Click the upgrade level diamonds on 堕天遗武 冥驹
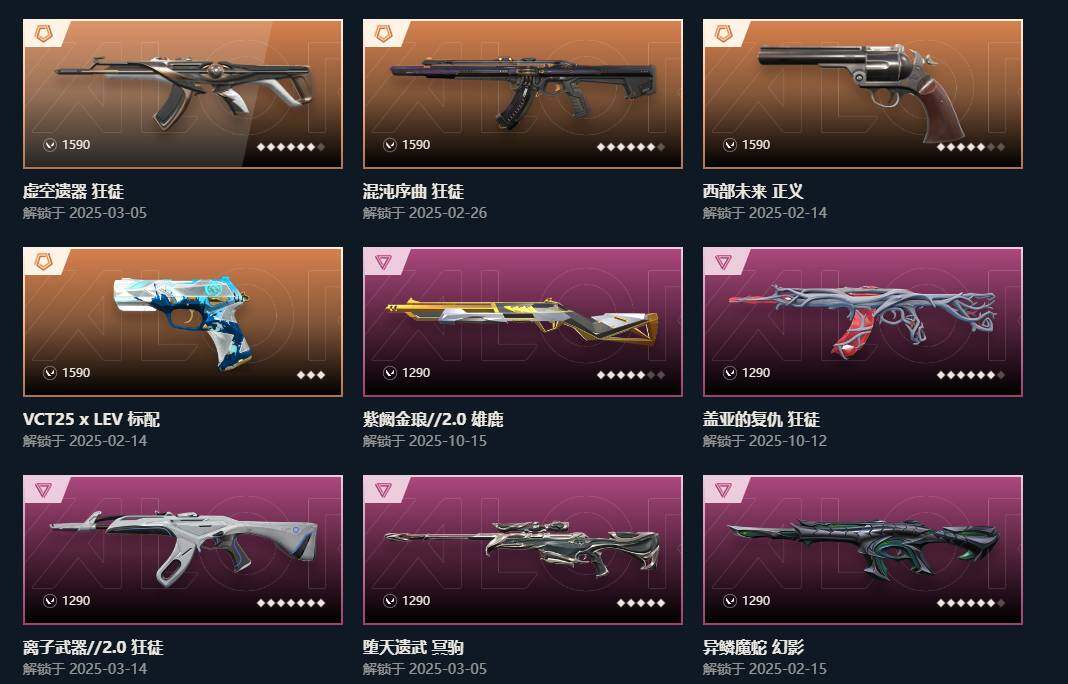Viewport: 1068px width, 684px height. [641, 602]
